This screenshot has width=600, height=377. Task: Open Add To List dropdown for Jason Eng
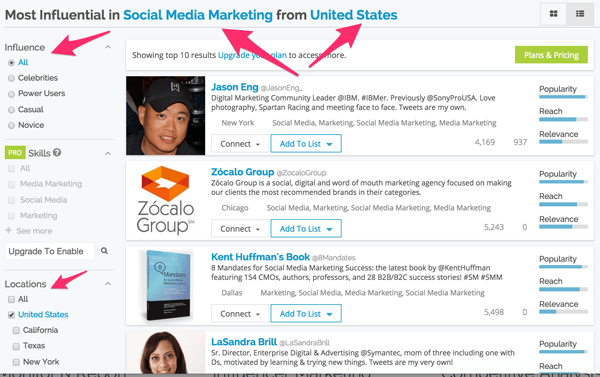pos(306,144)
